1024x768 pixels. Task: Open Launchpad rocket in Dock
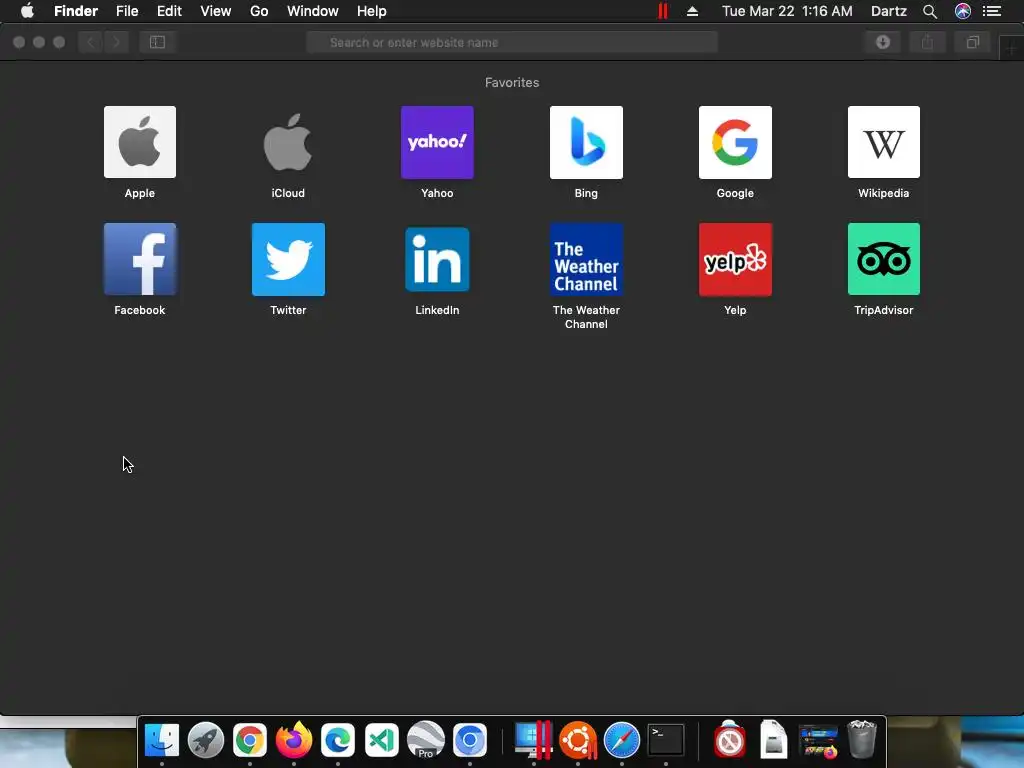[206, 741]
